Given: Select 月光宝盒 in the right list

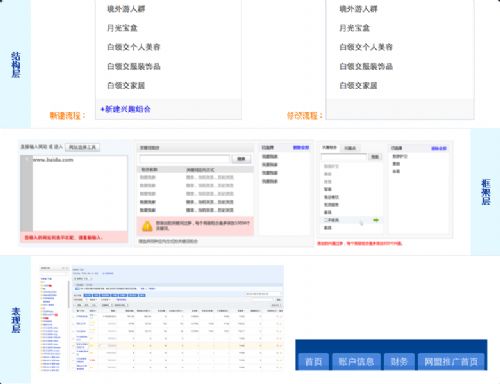Looking at the screenshot, I should pos(355,28).
